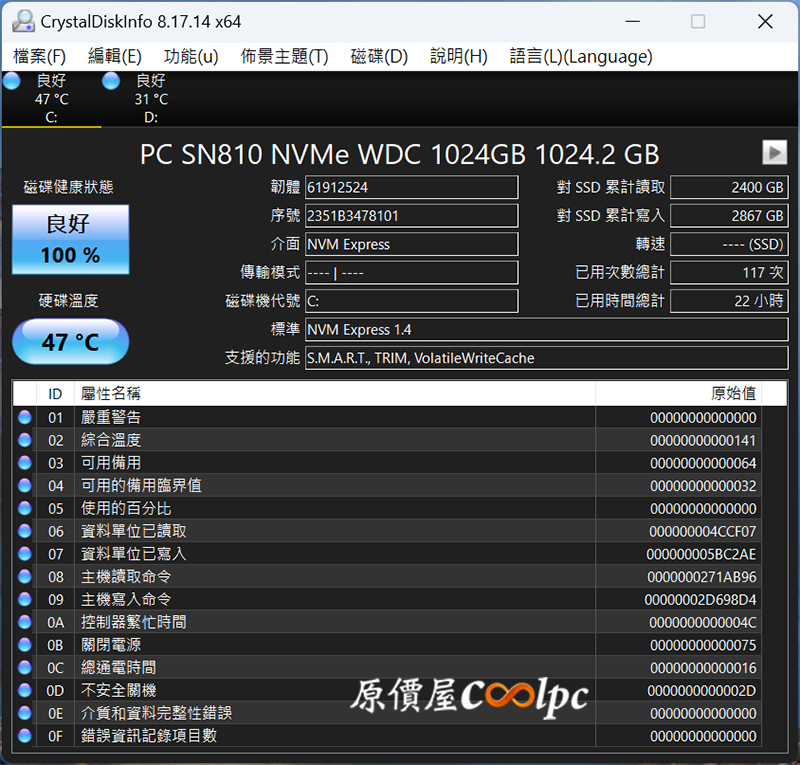Click the 磁碟機代號 drive letter field

click(x=411, y=301)
